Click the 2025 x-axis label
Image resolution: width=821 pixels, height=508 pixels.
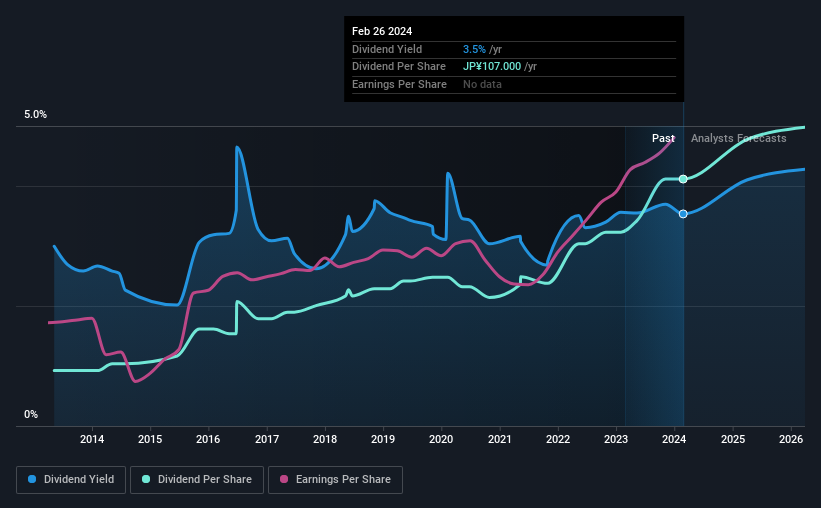[733, 439]
